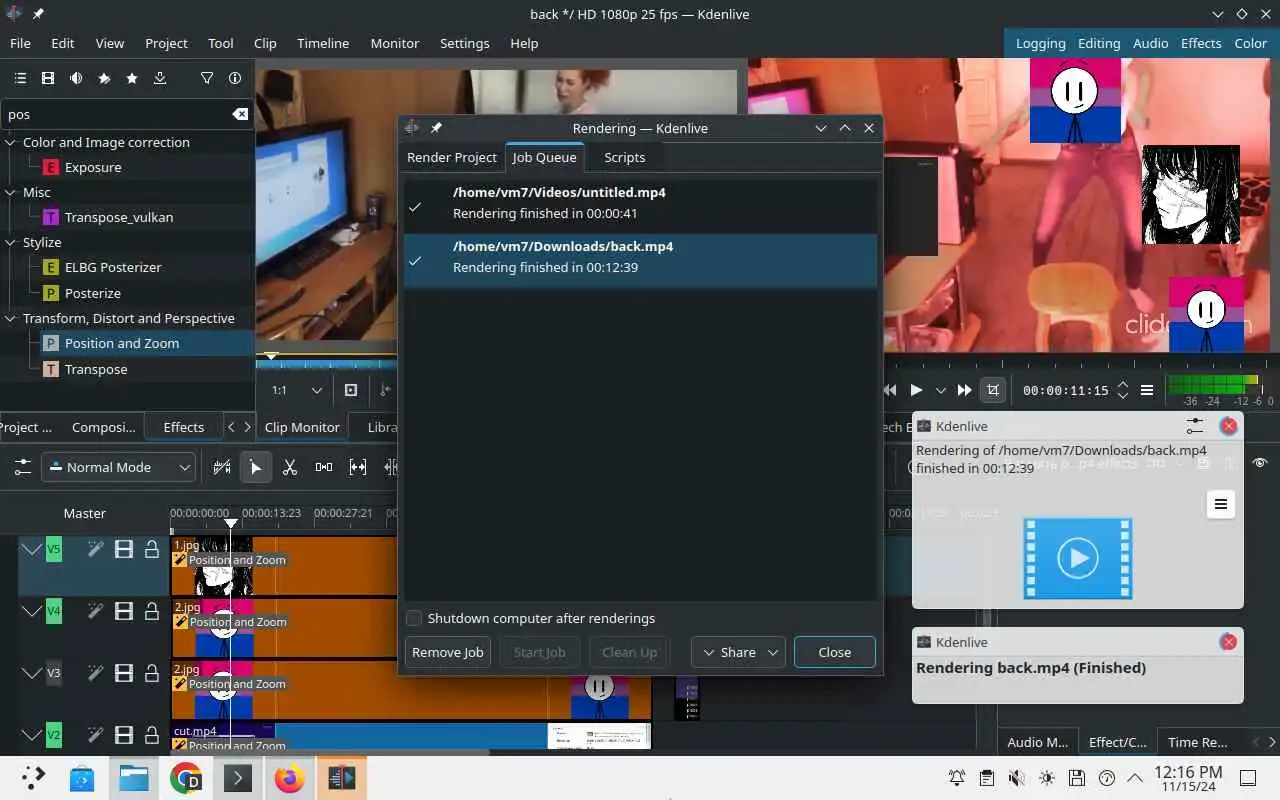Open the terminal from taskbar
Viewport: 1280px width, 800px height.
237,778
